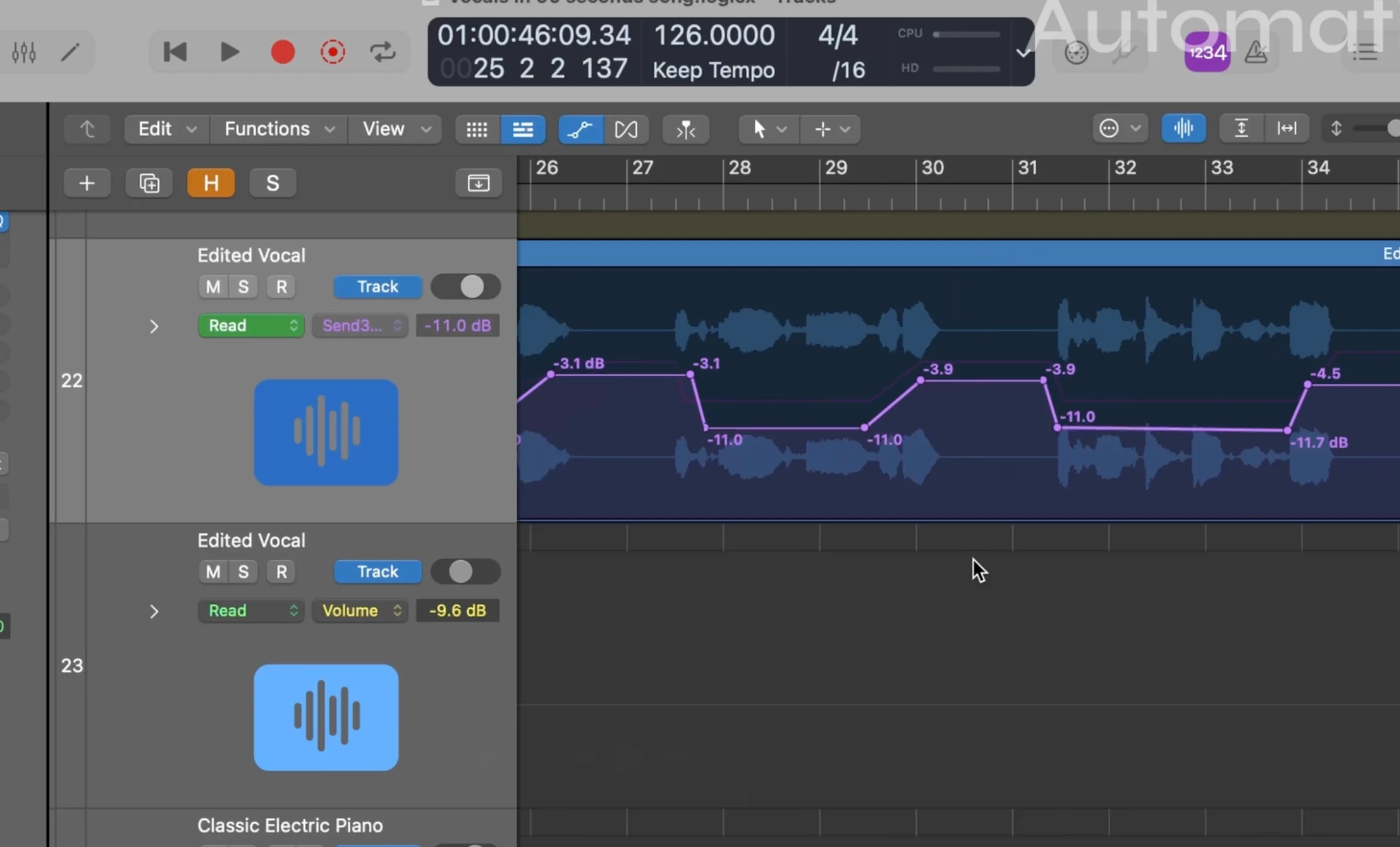The image size is (1400, 847).
Task: Click track 22 audio waveform icon
Action: point(326,433)
